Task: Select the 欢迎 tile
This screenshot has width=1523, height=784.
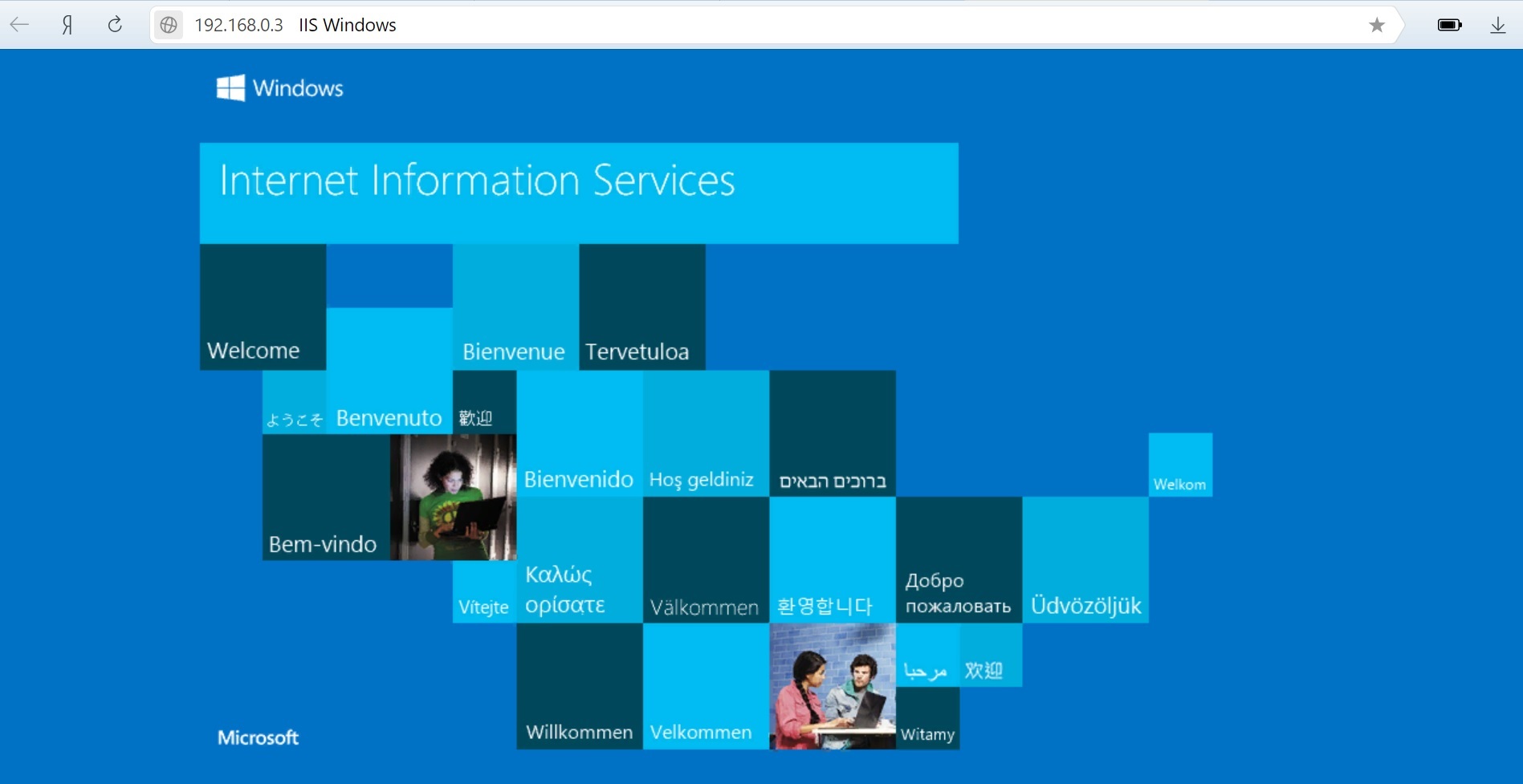Action: tap(991, 655)
